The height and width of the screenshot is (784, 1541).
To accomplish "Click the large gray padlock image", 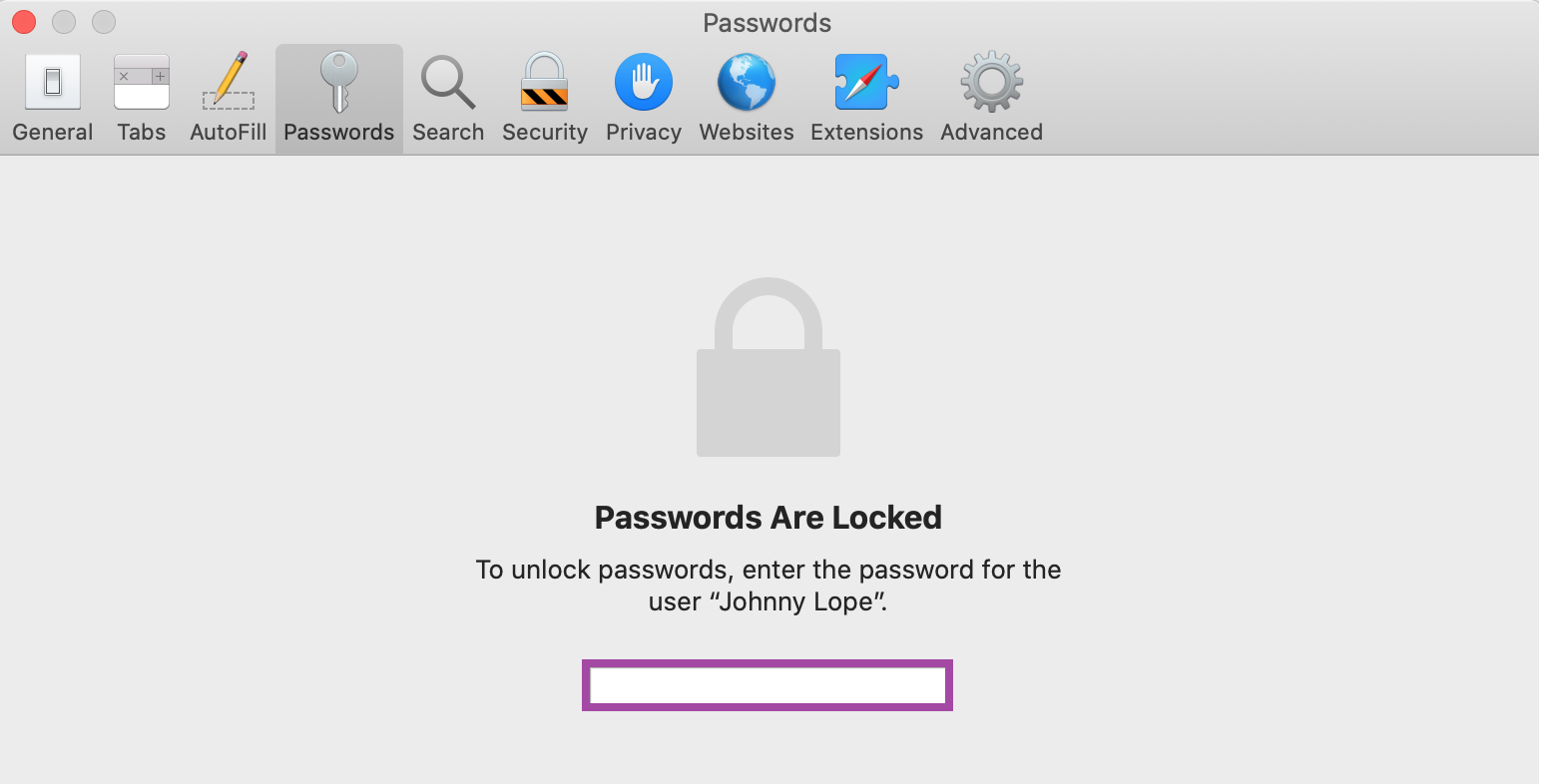I will point(768,366).
